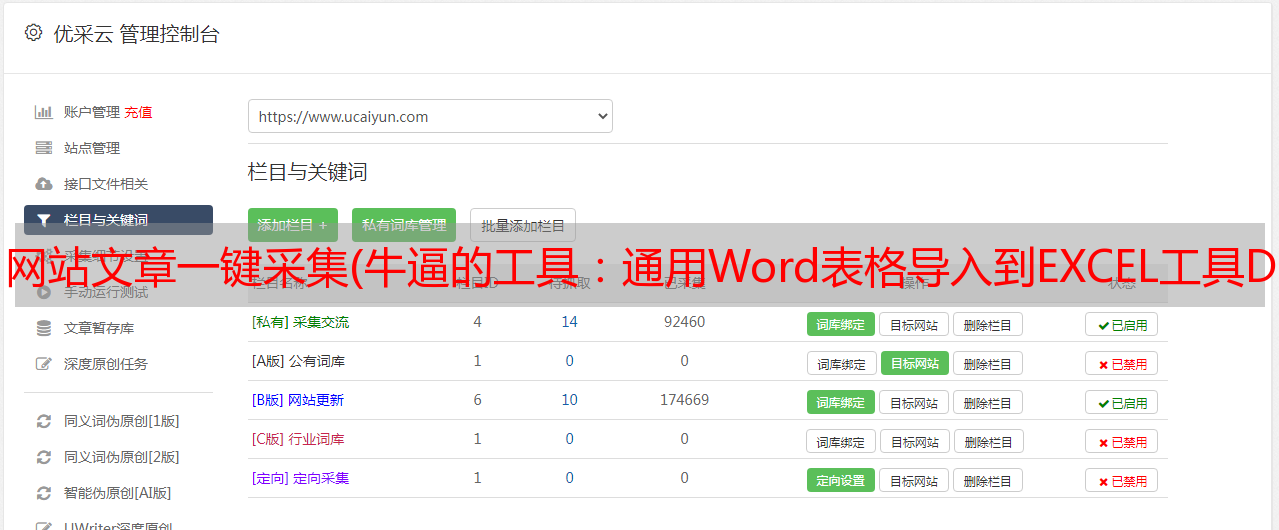Click the cloud upload icon for 接口文件相关
The image size is (1279, 530).
click(43, 184)
